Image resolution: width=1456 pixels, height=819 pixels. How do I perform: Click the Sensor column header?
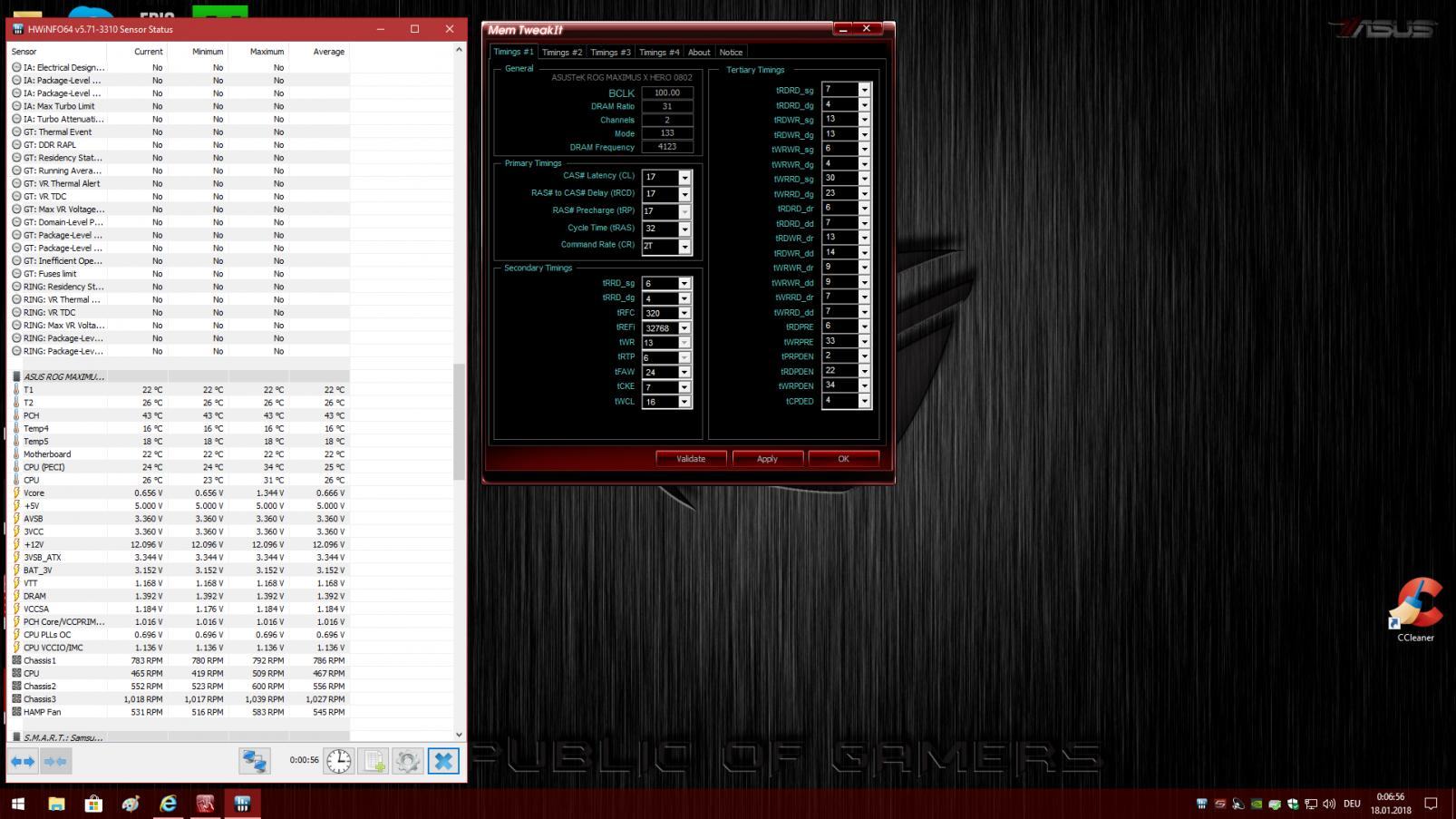pyautogui.click(x=24, y=52)
